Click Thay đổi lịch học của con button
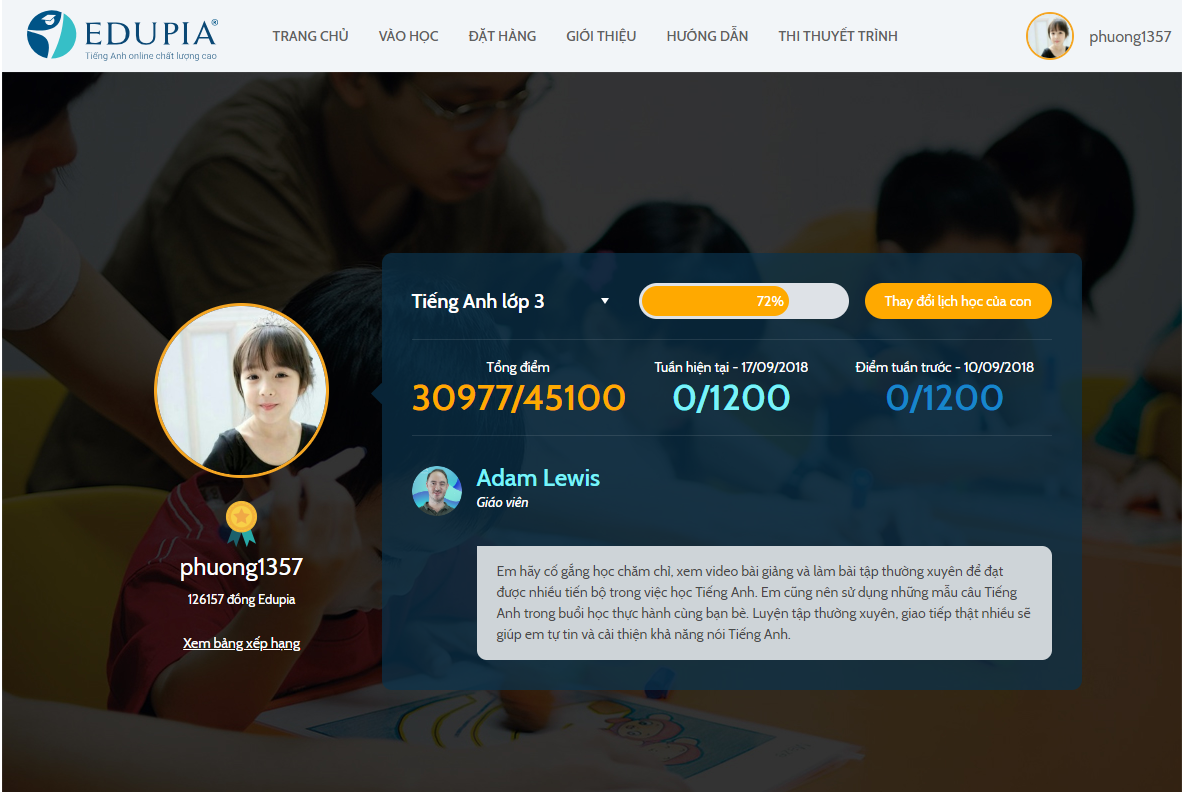The image size is (1182, 794). (957, 301)
